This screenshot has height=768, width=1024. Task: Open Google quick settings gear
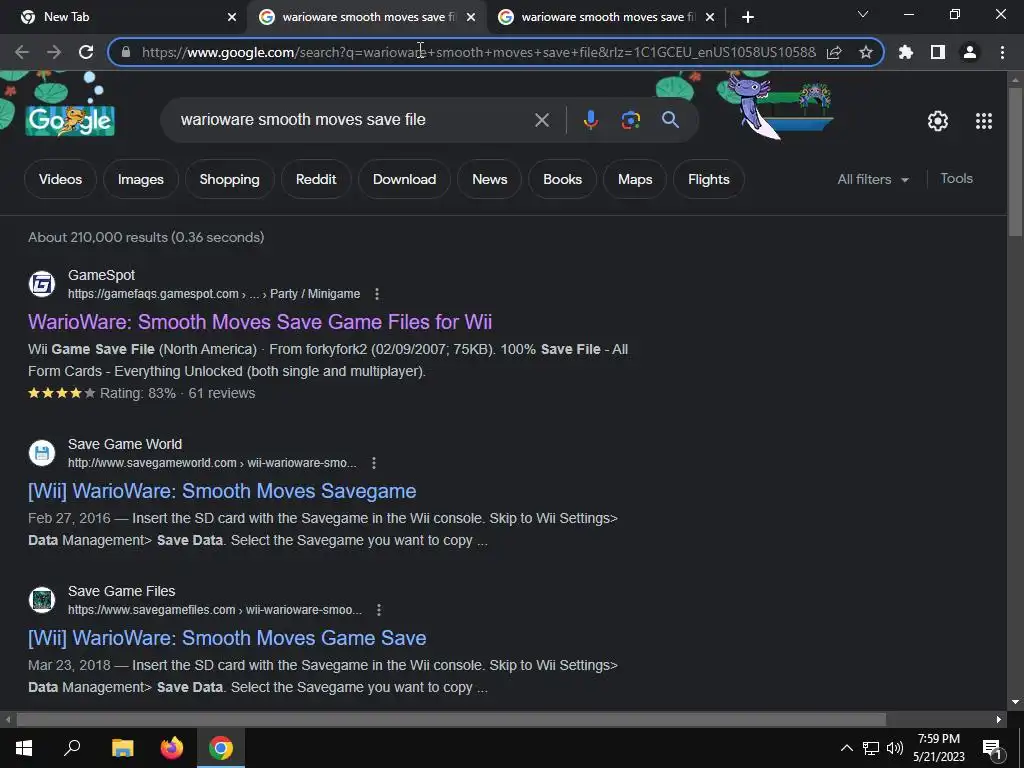(x=938, y=121)
